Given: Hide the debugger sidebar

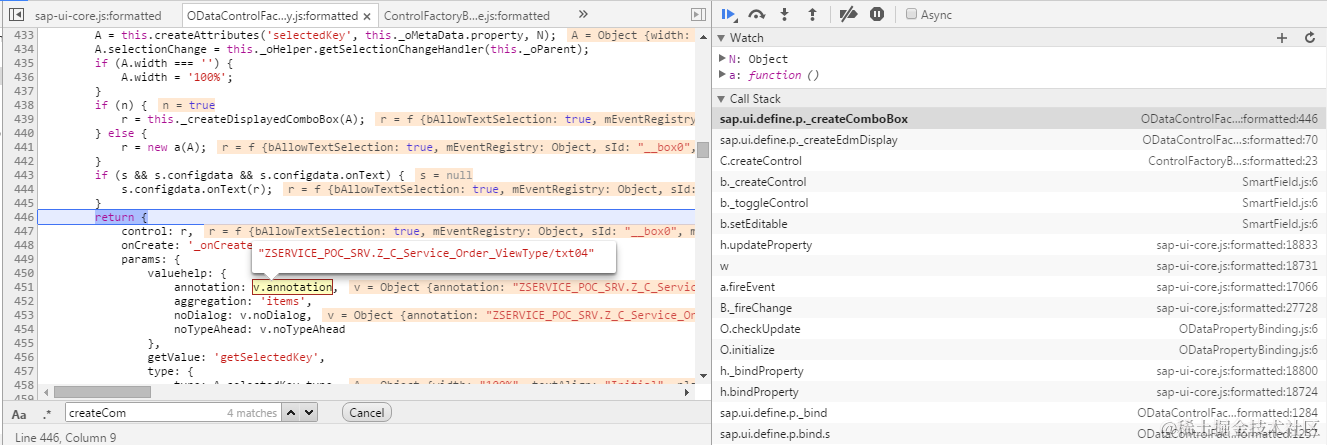Looking at the screenshot, I should [x=698, y=15].
